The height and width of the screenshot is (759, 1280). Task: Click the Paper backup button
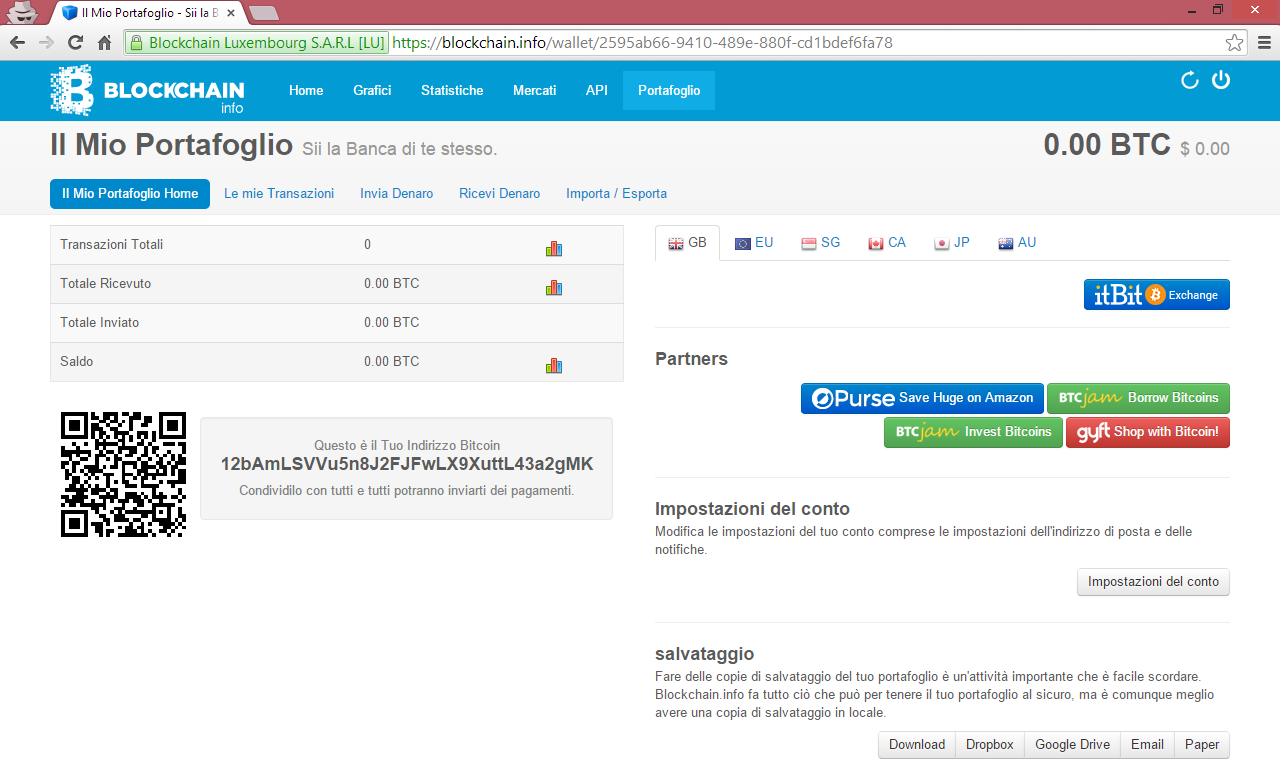point(1202,745)
